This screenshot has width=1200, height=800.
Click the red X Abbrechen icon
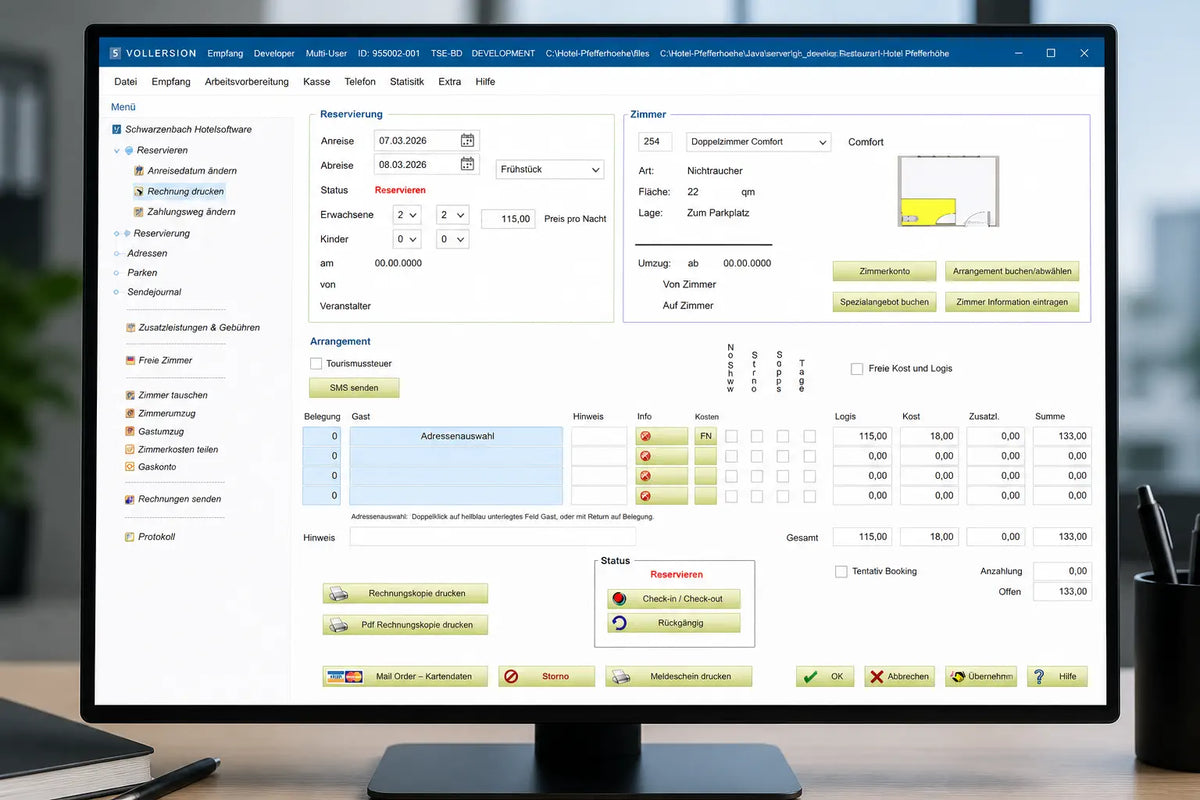click(877, 677)
